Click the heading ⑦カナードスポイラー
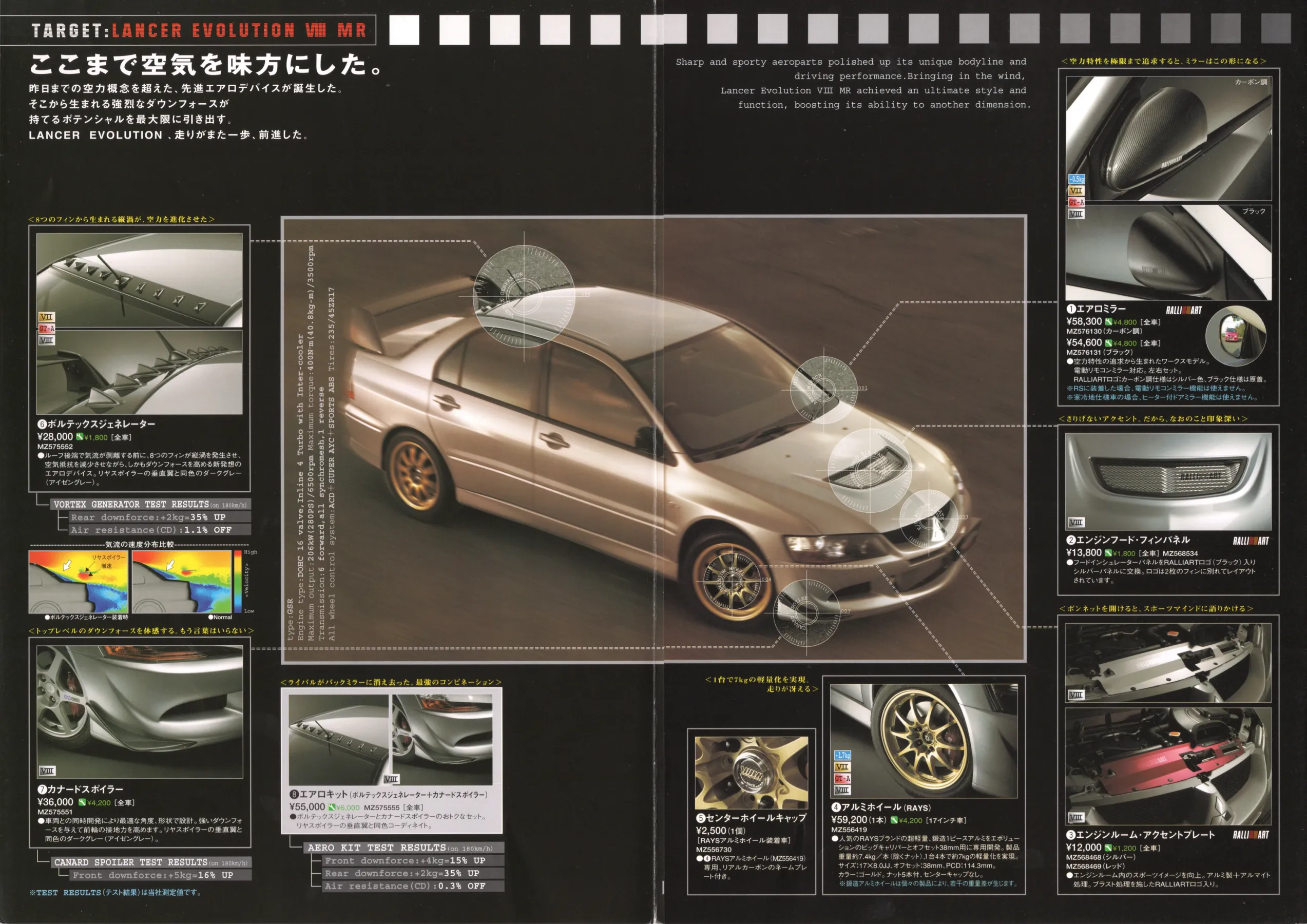This screenshot has height=924, width=1307. pyautogui.click(x=80, y=789)
